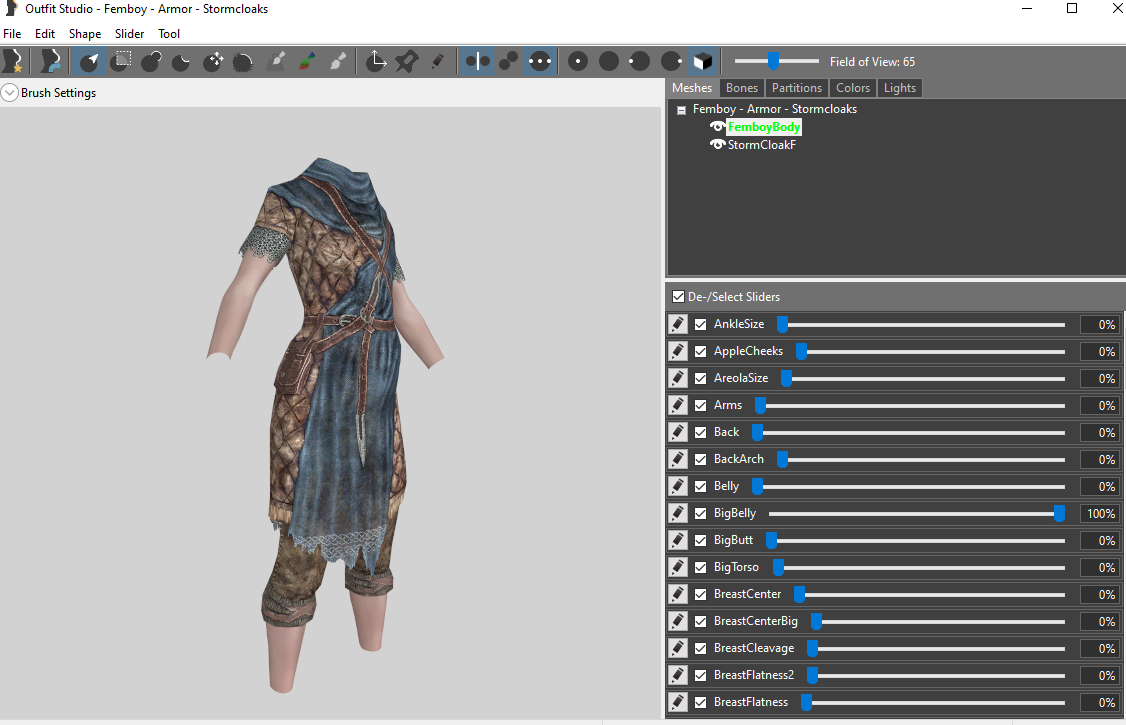Click the AnkleSize slider handle
Viewport: 1126px width, 725px height.
point(783,324)
